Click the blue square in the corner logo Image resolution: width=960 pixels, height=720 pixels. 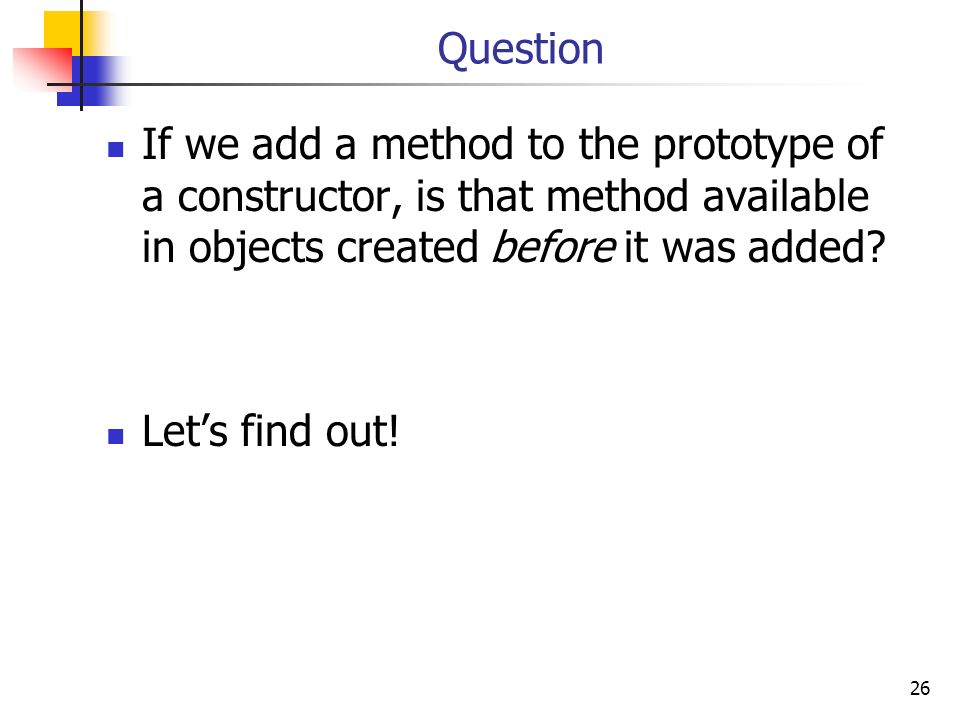click(94, 81)
